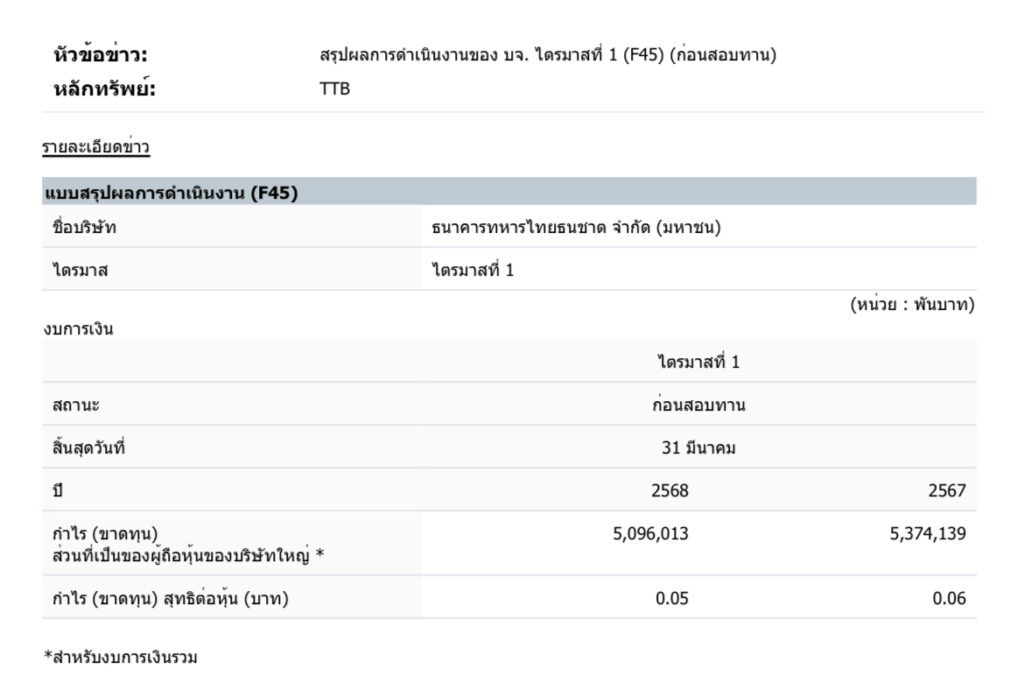This screenshot has height=676, width=1024.
Task: Select the year 2568 column header
Action: pyautogui.click(x=670, y=491)
